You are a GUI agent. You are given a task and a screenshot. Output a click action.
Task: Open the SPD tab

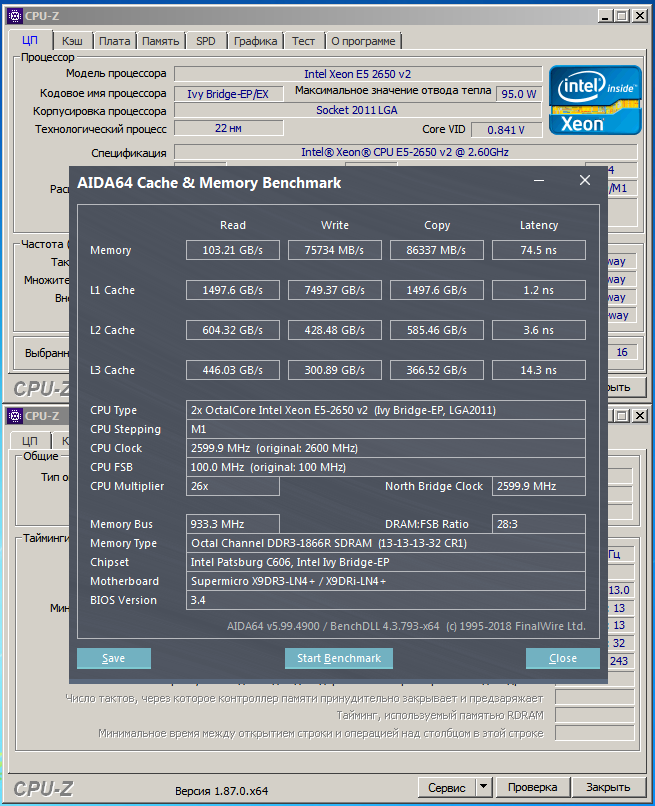click(206, 41)
